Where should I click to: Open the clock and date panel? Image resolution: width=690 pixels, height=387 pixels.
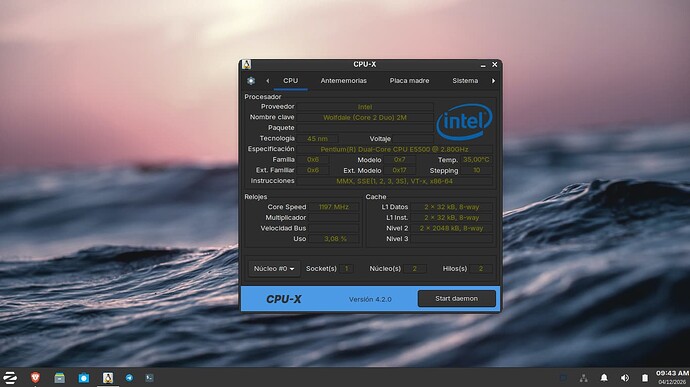(x=672, y=377)
